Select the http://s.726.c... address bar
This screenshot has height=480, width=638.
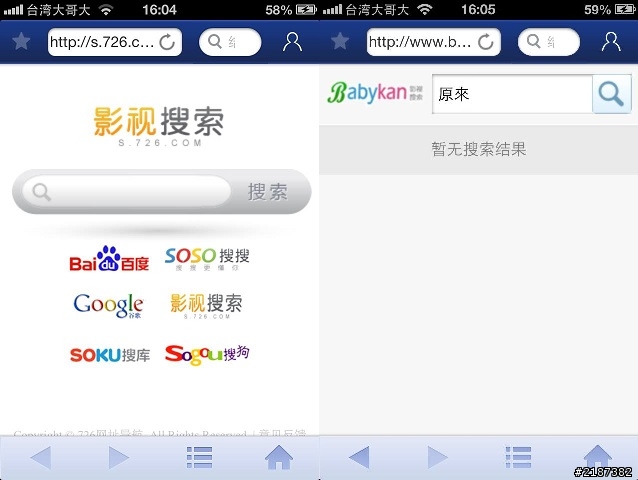(115, 42)
